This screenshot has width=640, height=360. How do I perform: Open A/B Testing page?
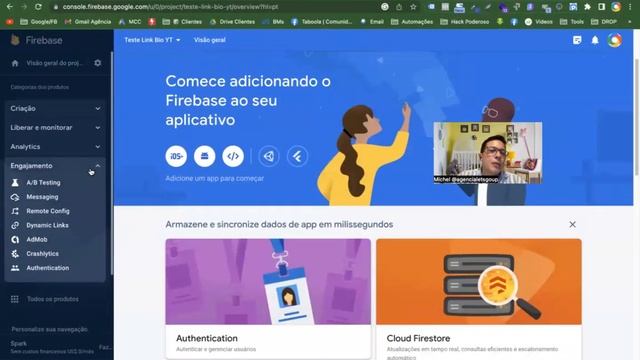(x=43, y=182)
